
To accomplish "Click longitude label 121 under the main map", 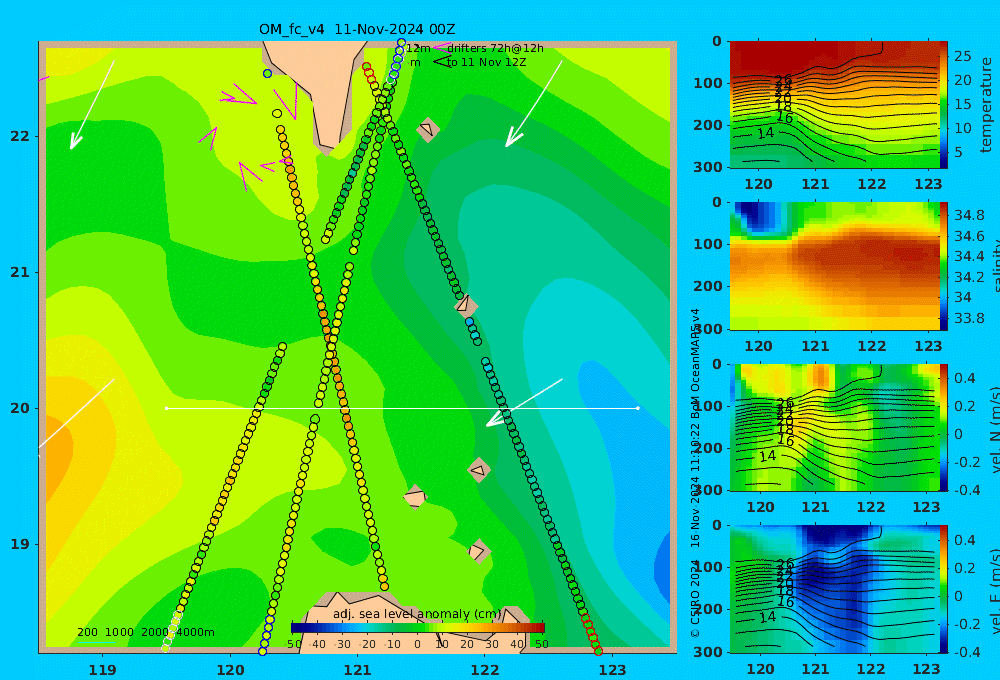I will 357,670.
